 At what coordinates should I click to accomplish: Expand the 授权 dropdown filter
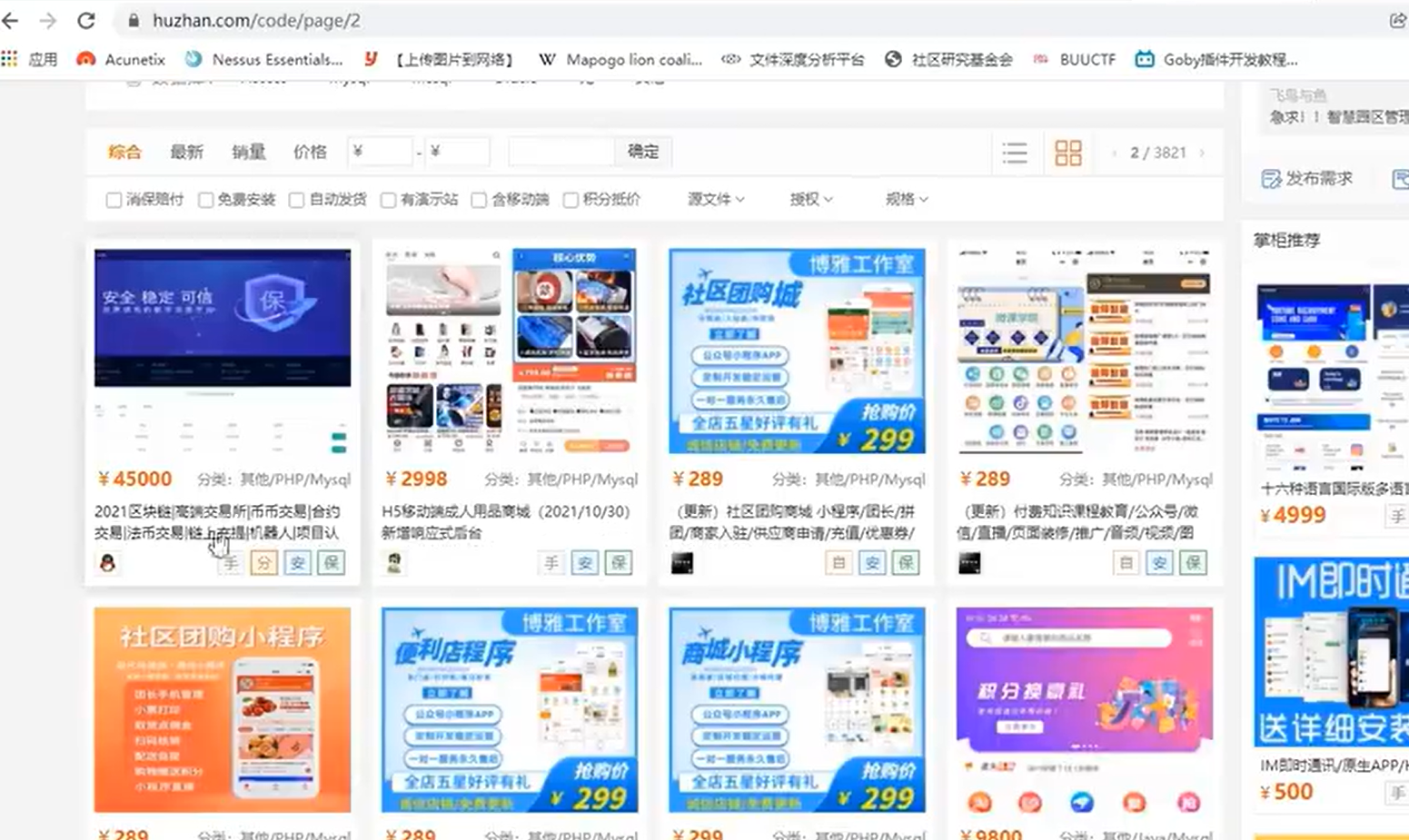[x=811, y=199]
